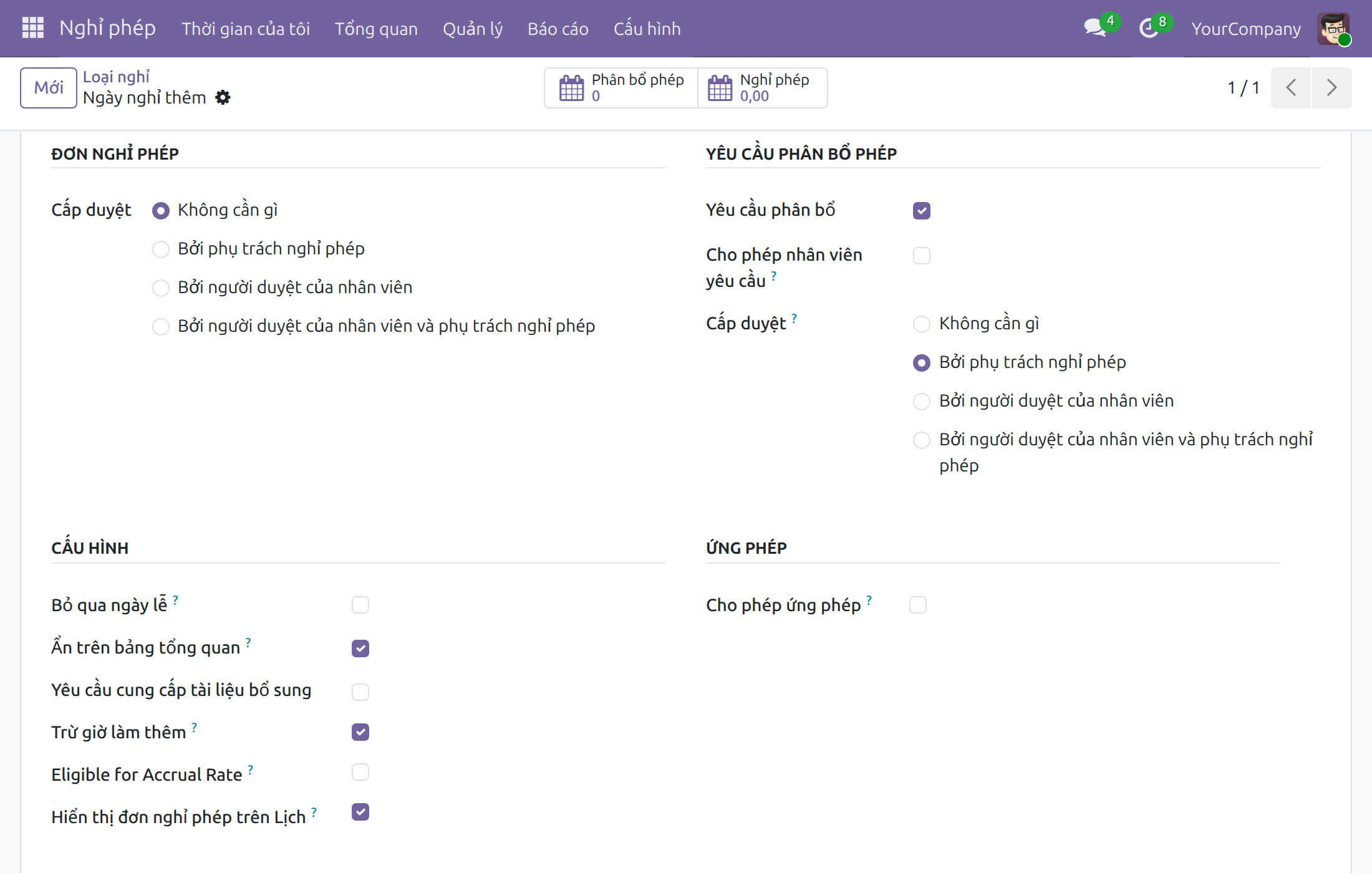
Task: Show help tooltip for Bỏ qua ngày lễ
Action: pyautogui.click(x=175, y=600)
